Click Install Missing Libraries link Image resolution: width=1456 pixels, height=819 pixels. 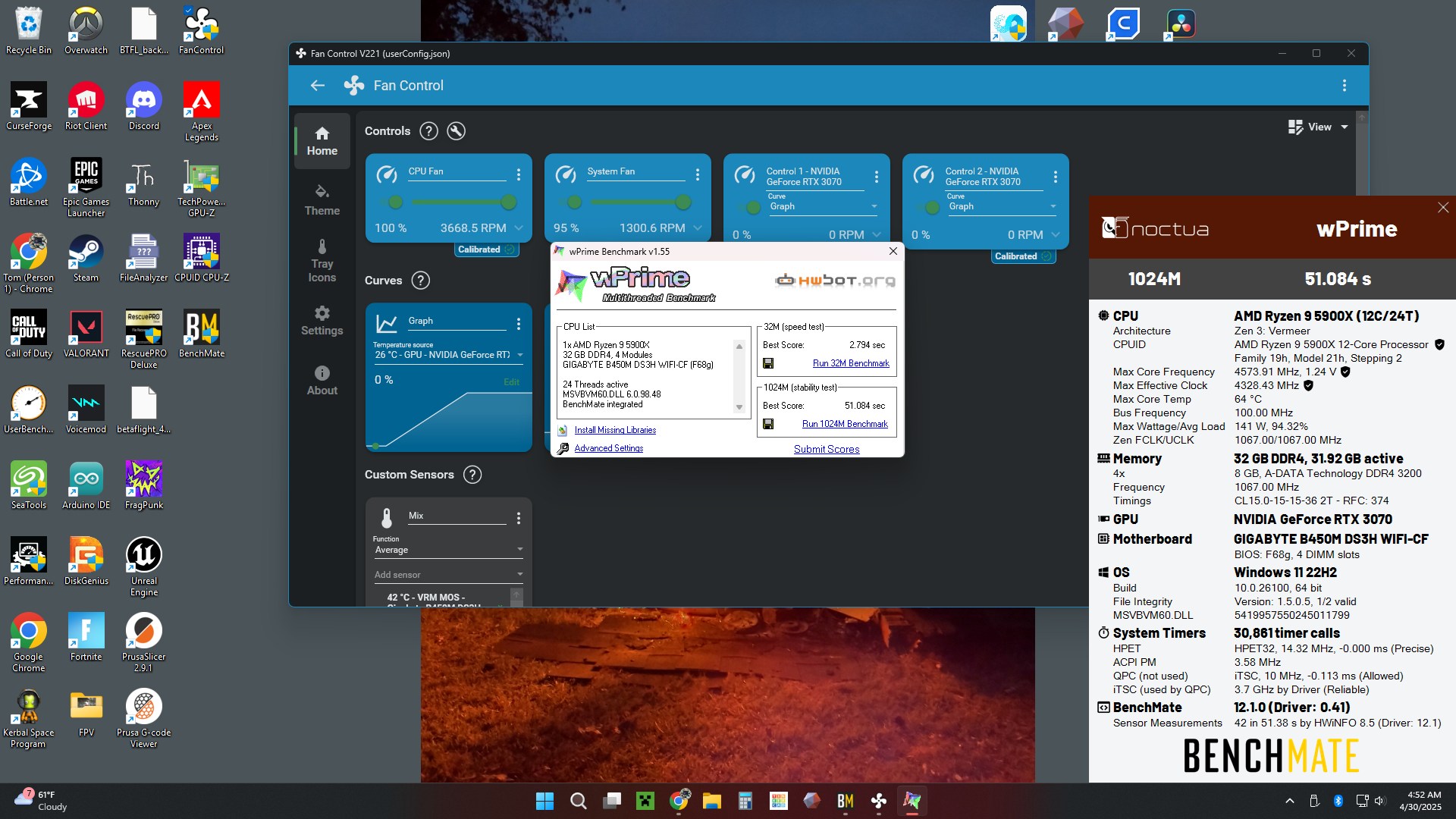(615, 430)
